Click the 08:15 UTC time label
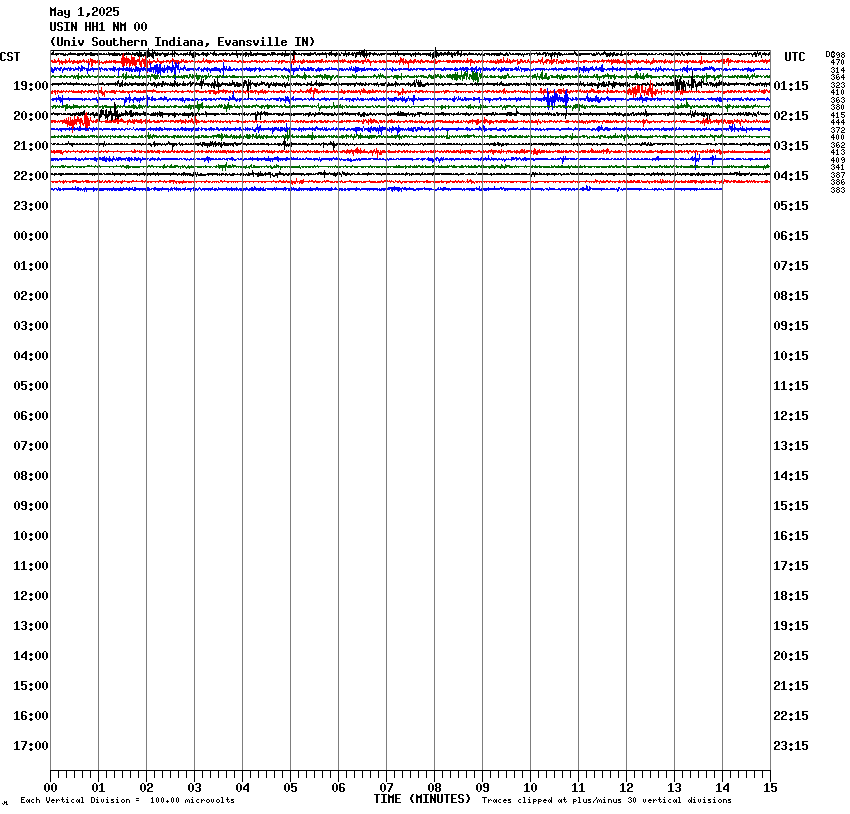This screenshot has width=850, height=814. (791, 296)
